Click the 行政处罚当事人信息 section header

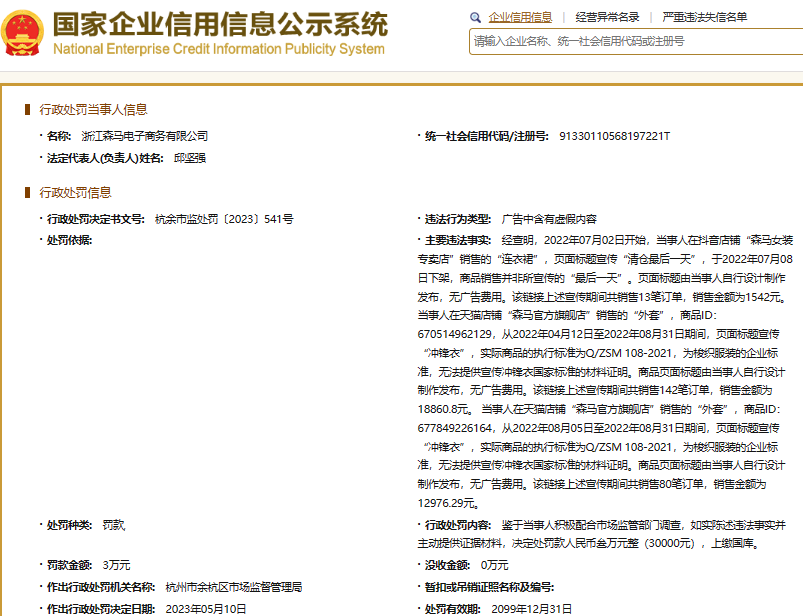[93, 110]
